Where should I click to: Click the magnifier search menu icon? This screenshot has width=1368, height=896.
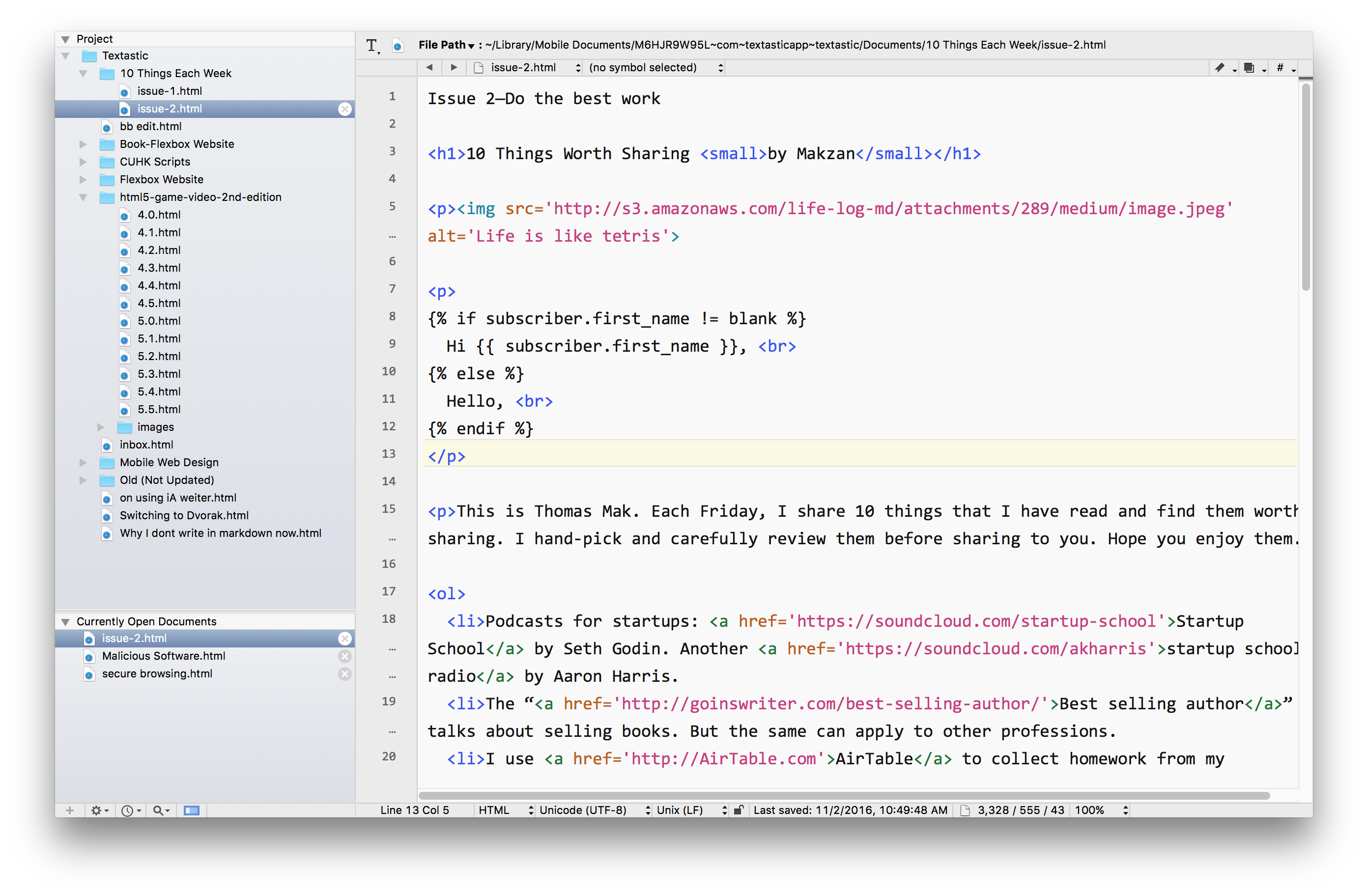pyautogui.click(x=159, y=811)
